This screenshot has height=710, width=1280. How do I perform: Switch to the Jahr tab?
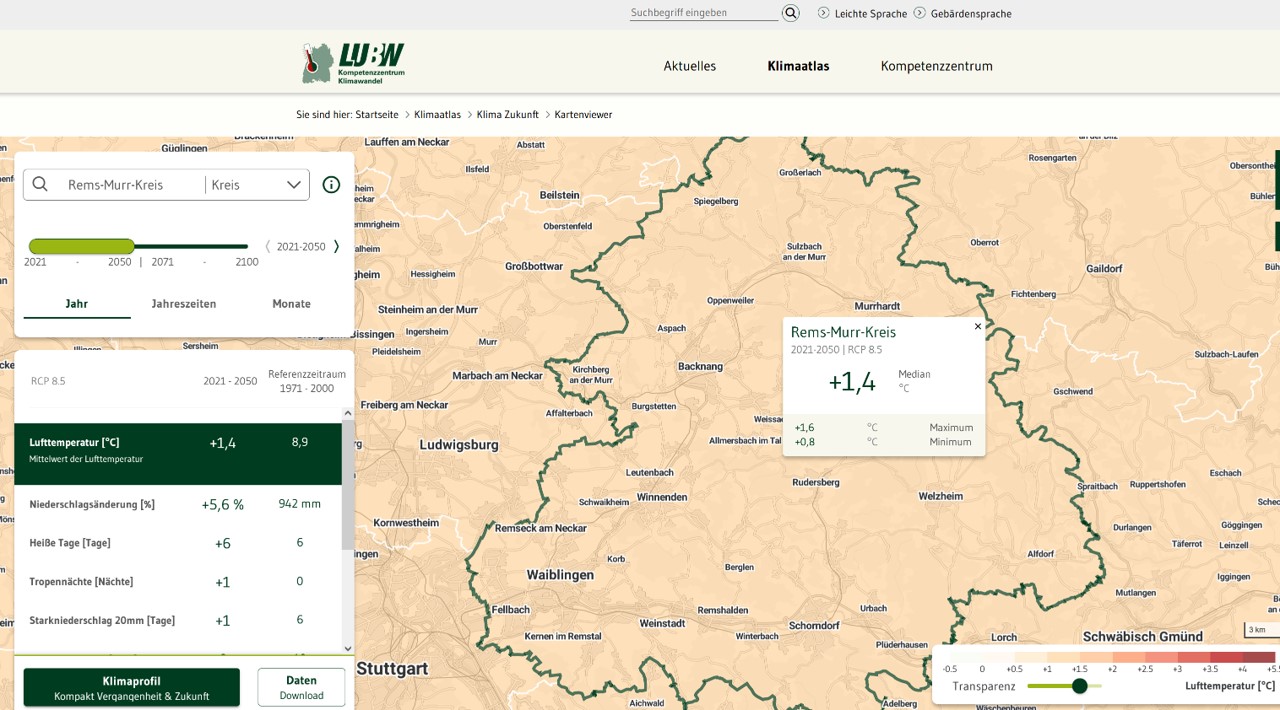click(77, 304)
